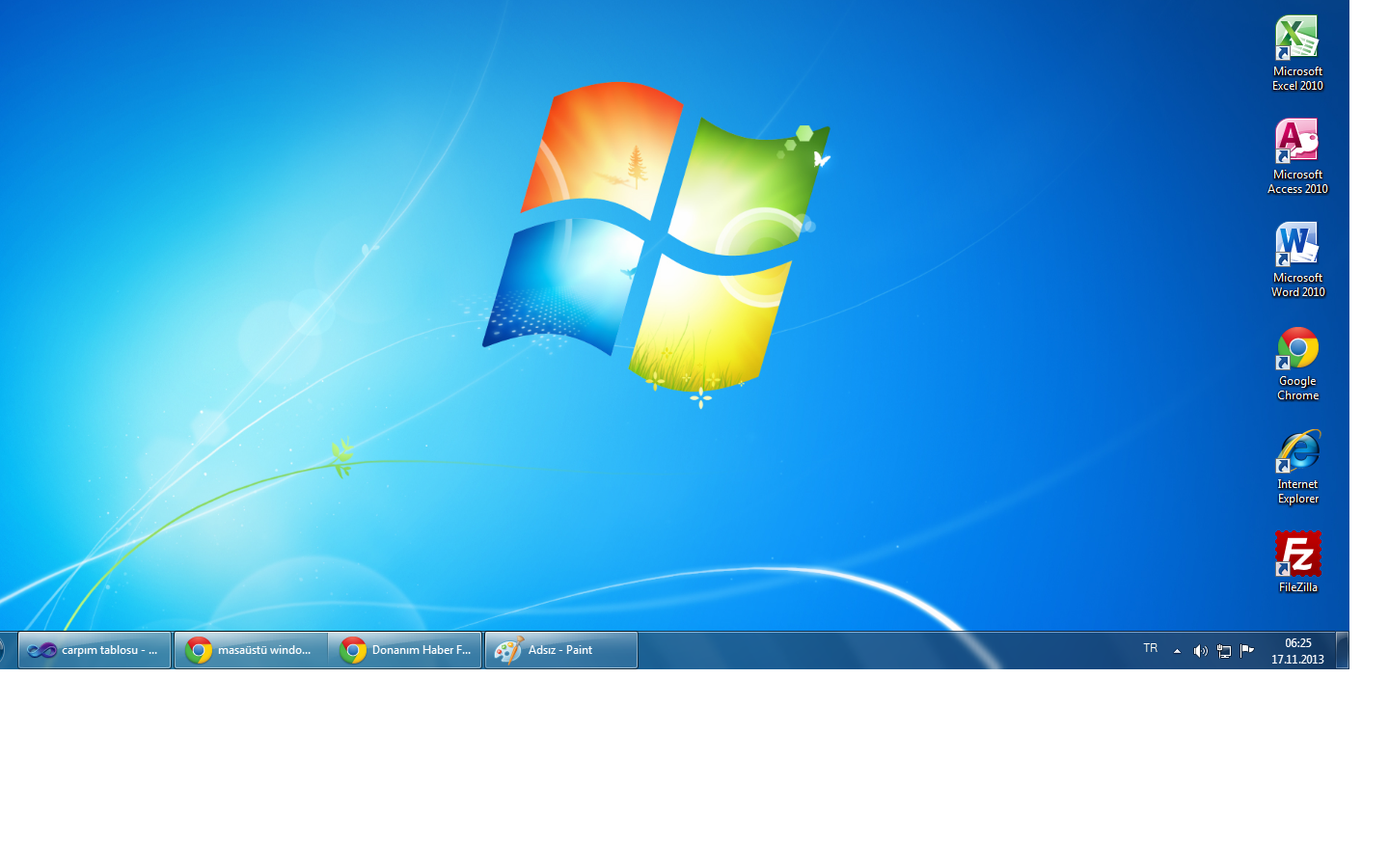This screenshot has width=1389, height=868.
Task: Click the date 17.11.2013 in the tray
Action: (x=1297, y=660)
